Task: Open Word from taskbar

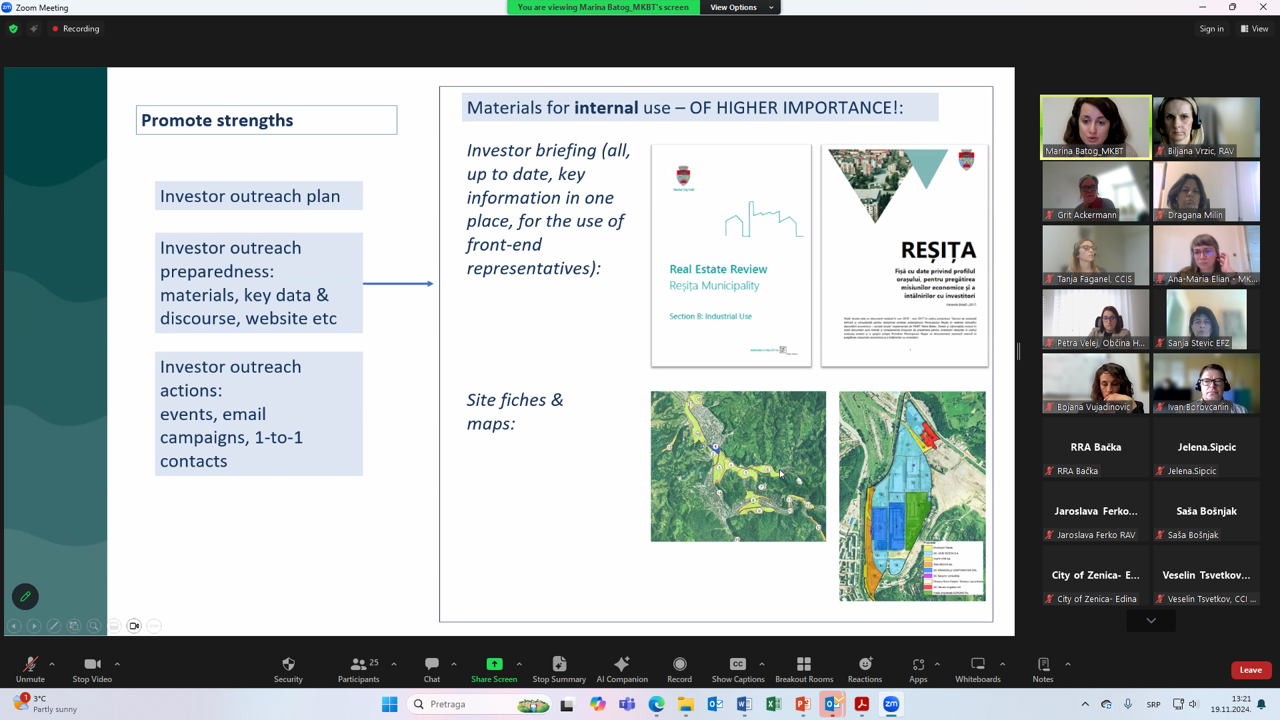Action: 744,704
